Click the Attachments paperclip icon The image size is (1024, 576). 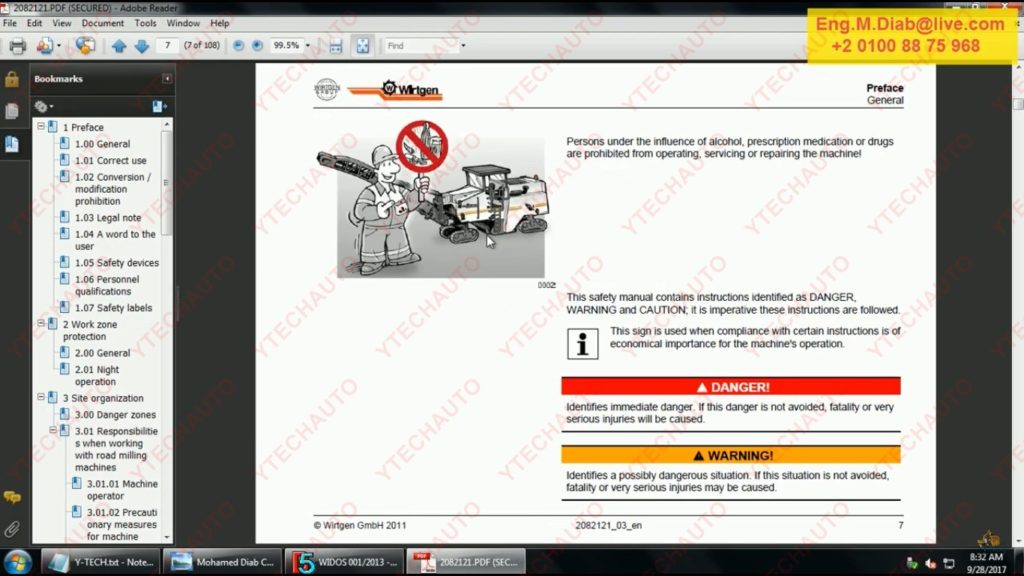12,529
